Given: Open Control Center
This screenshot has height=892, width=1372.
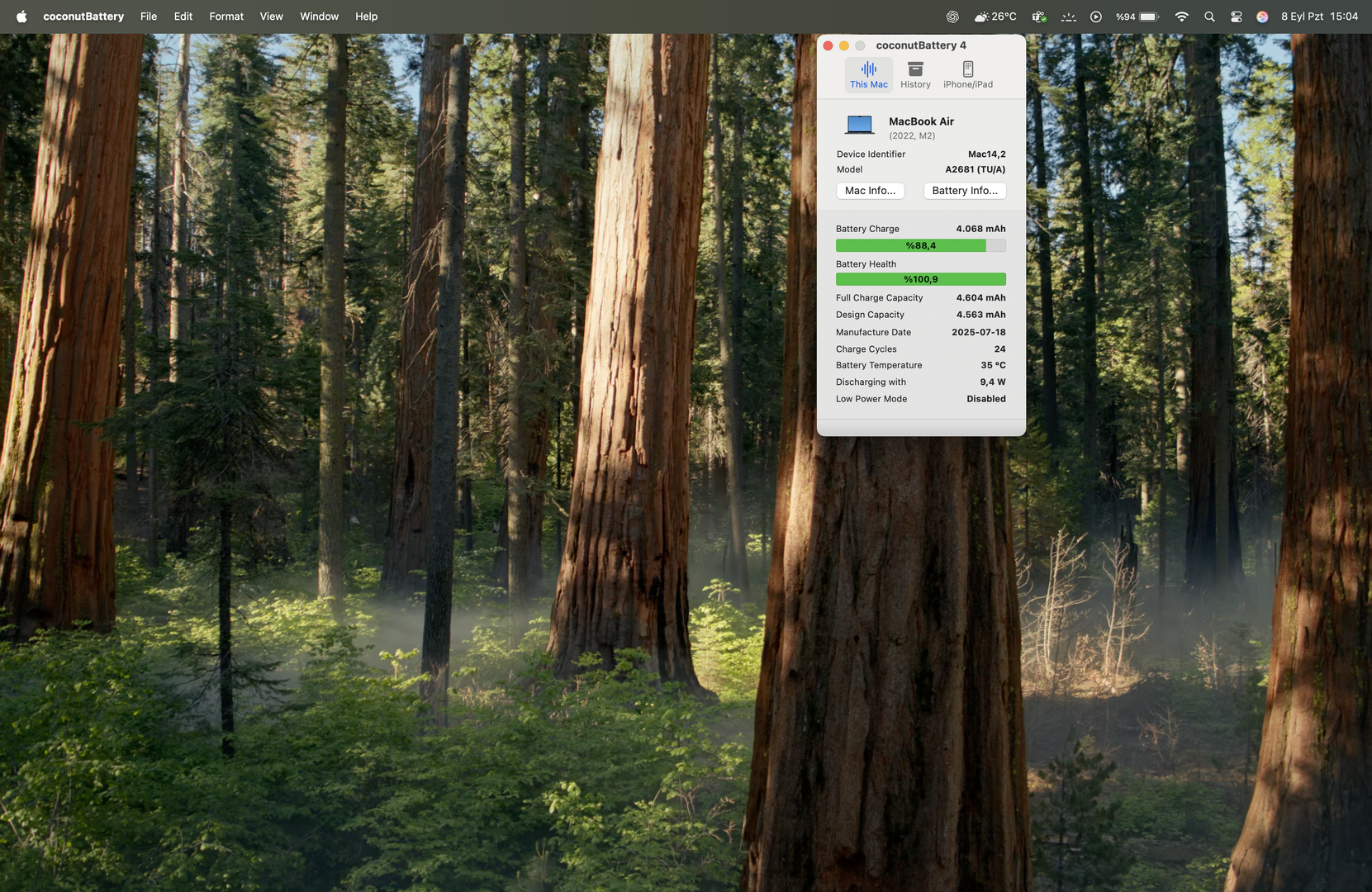Looking at the screenshot, I should click(x=1237, y=17).
